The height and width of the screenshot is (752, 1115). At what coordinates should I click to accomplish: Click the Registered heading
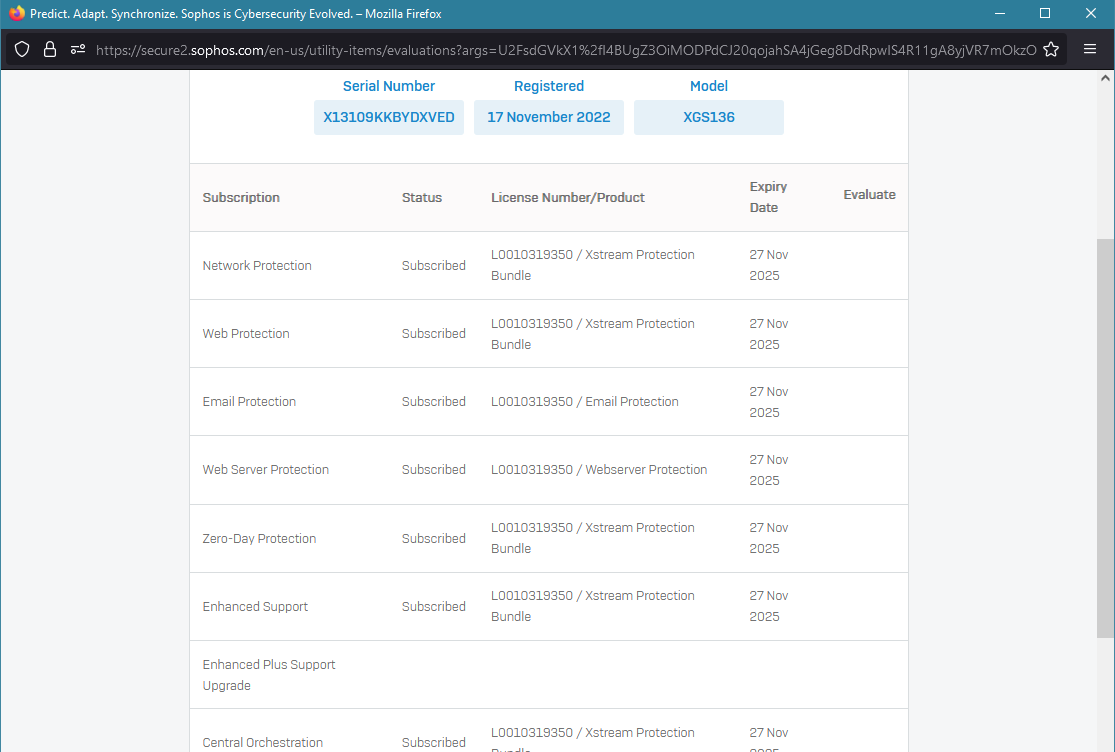(548, 86)
